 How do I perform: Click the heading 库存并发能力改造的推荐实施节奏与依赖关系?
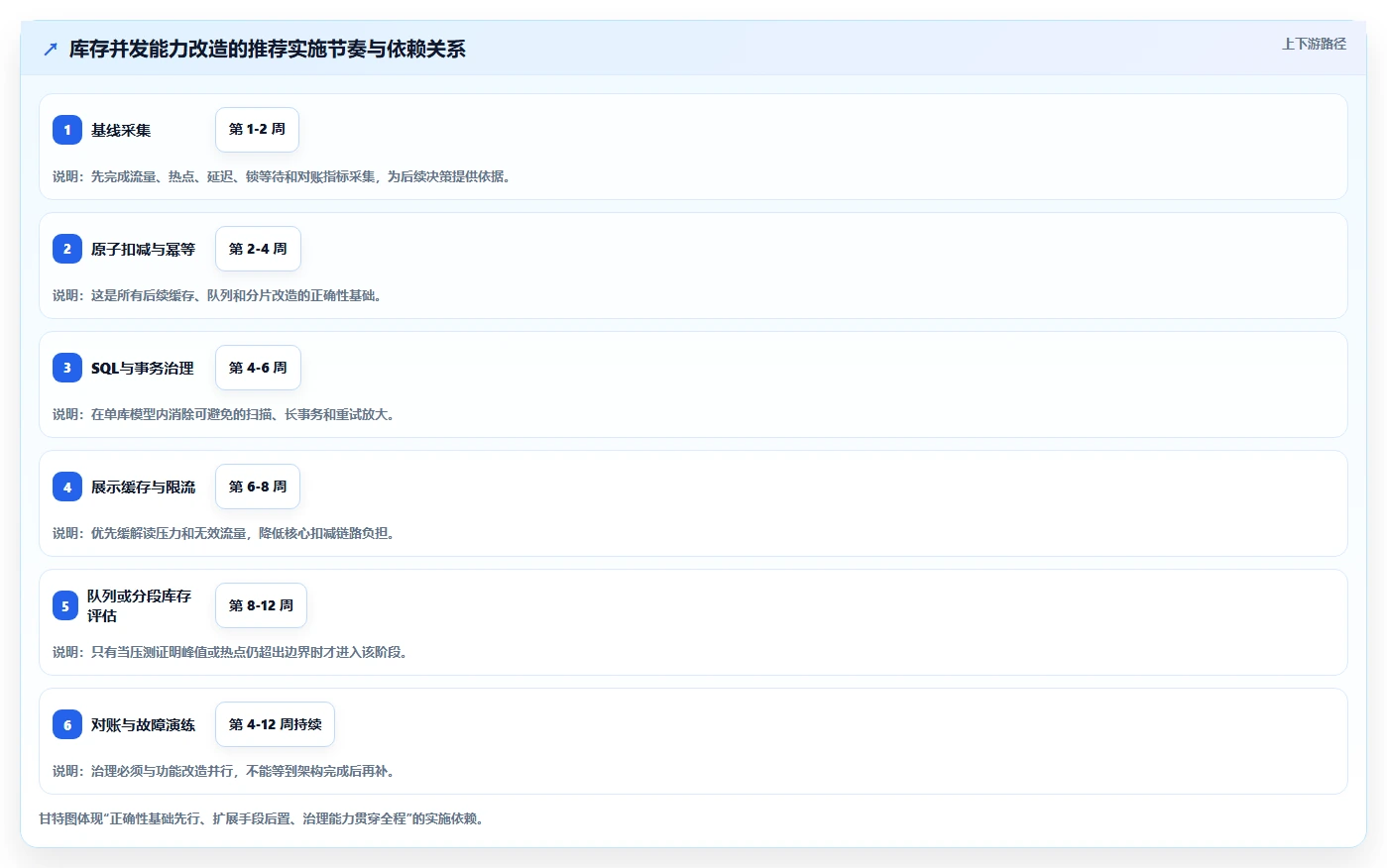coord(267,50)
